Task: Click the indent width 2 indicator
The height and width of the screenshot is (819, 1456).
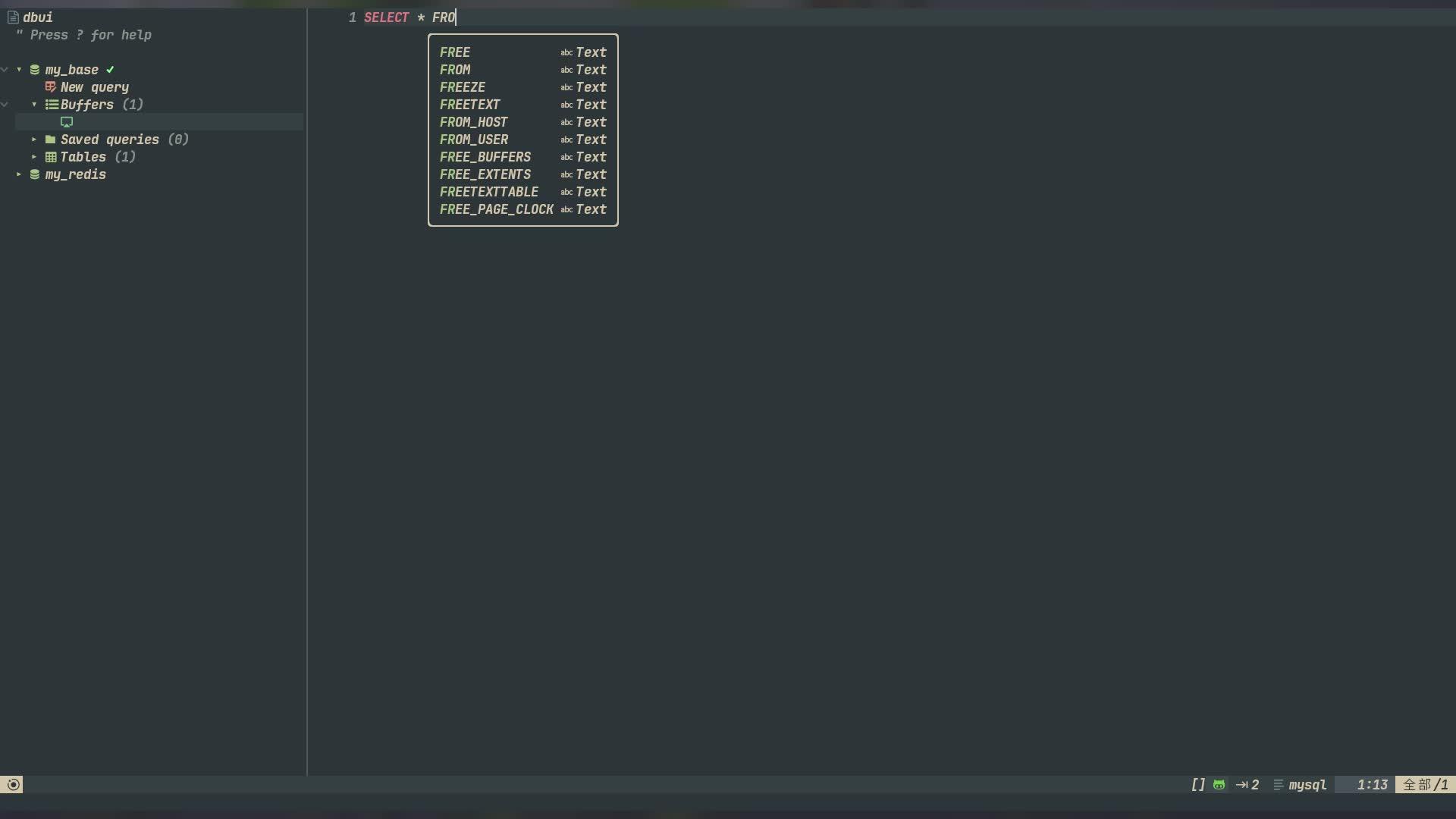Action: point(1247,785)
